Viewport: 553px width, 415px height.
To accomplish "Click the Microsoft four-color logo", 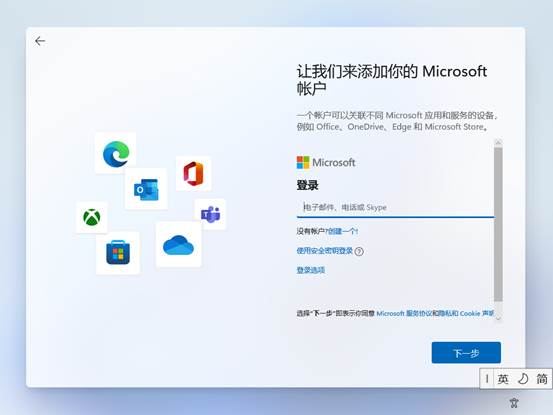I will point(303,163).
